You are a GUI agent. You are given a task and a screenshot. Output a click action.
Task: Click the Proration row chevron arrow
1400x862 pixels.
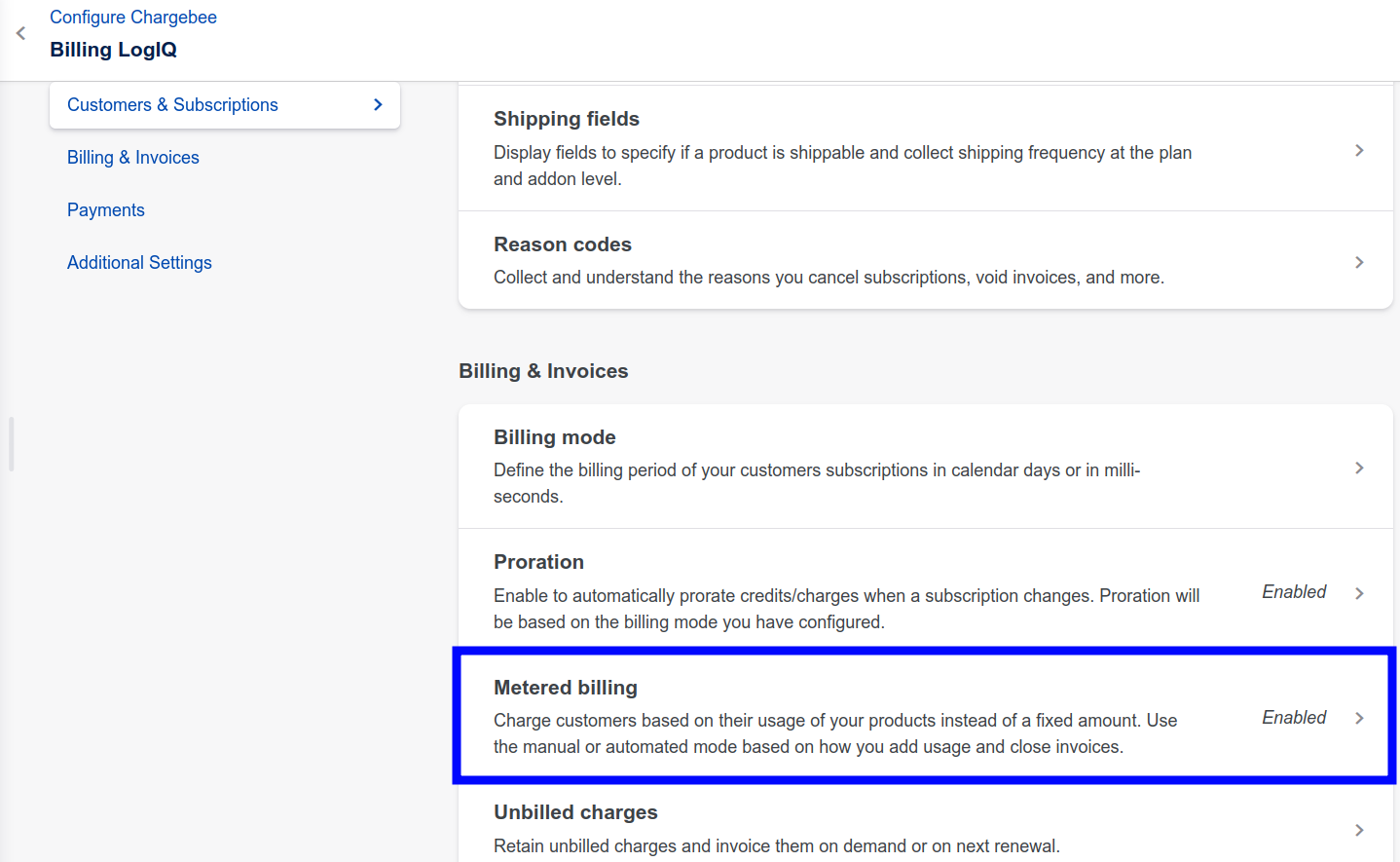[x=1359, y=593]
